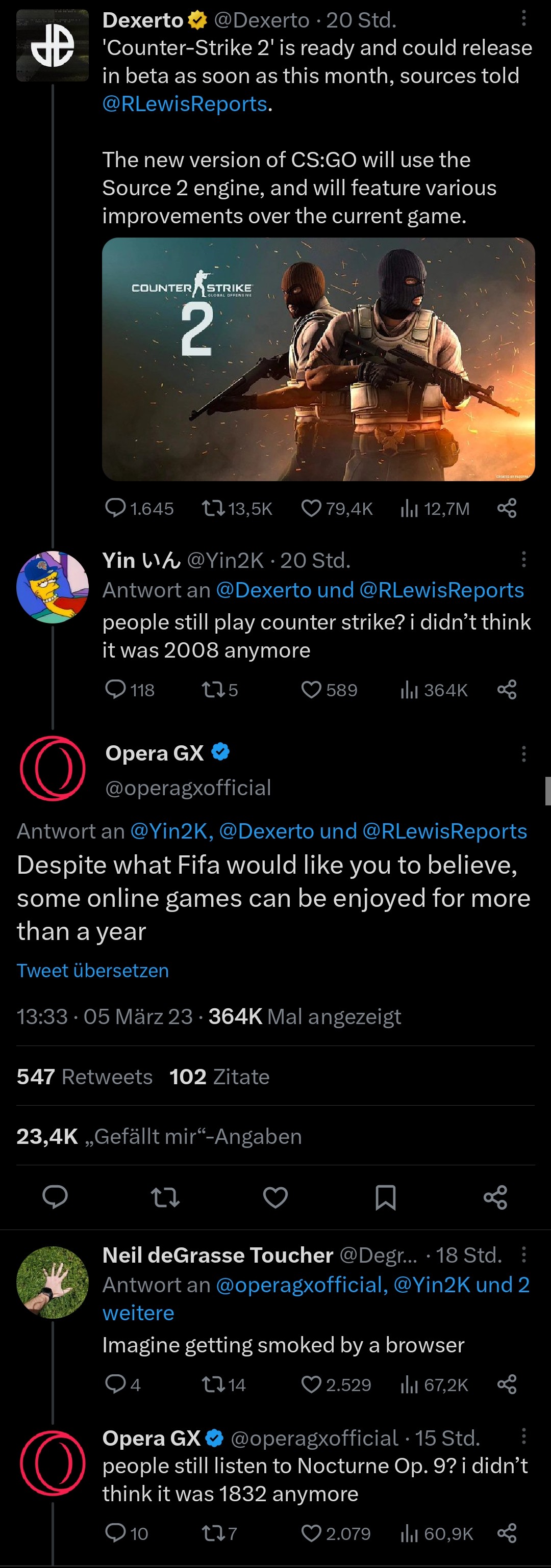Open more options menu on Yin's reply
Image resolution: width=551 pixels, height=1568 pixels.
[x=523, y=559]
